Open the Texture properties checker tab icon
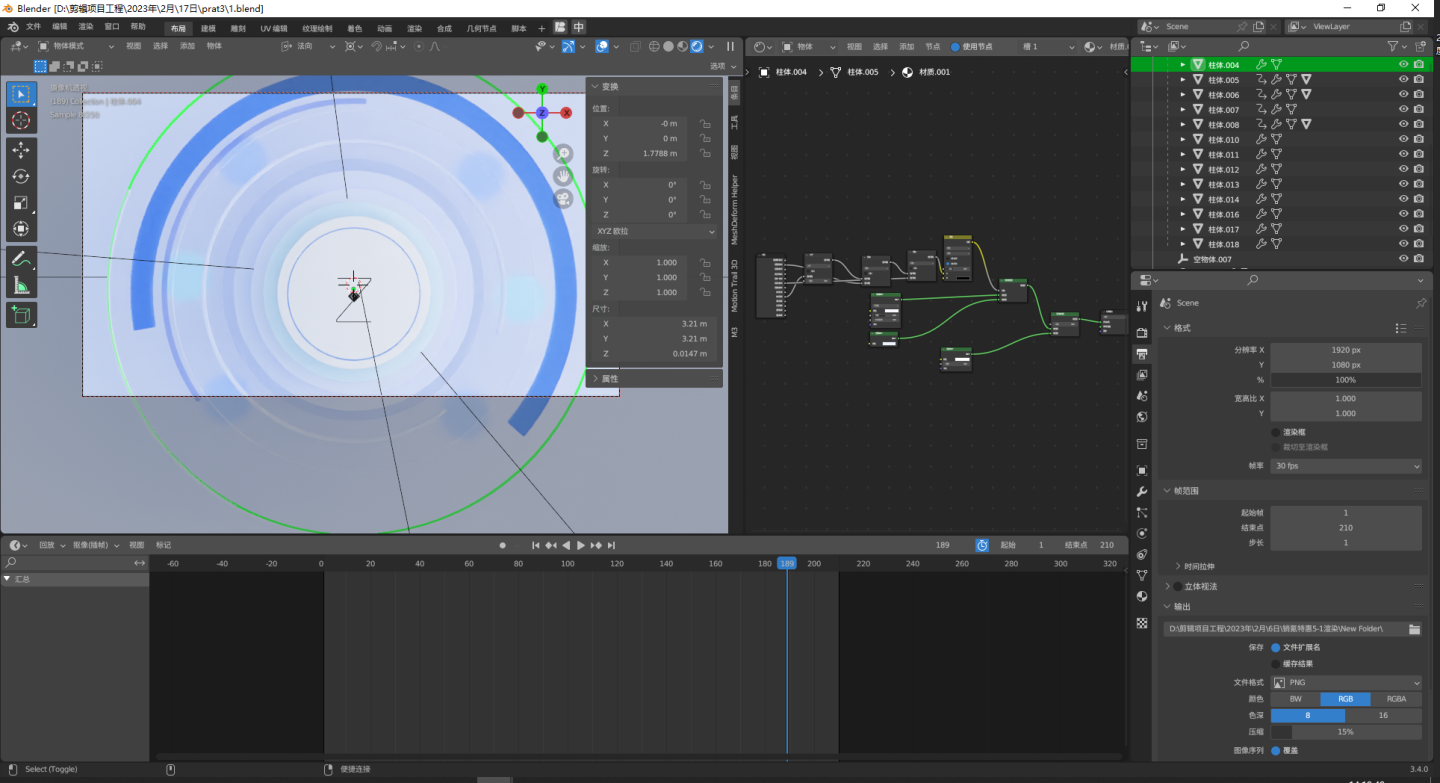The image size is (1440, 783). click(1143, 622)
